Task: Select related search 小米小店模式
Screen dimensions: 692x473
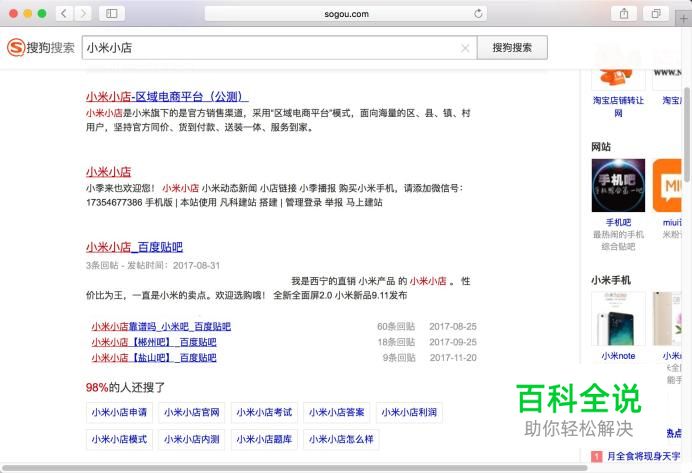Action: [119, 439]
